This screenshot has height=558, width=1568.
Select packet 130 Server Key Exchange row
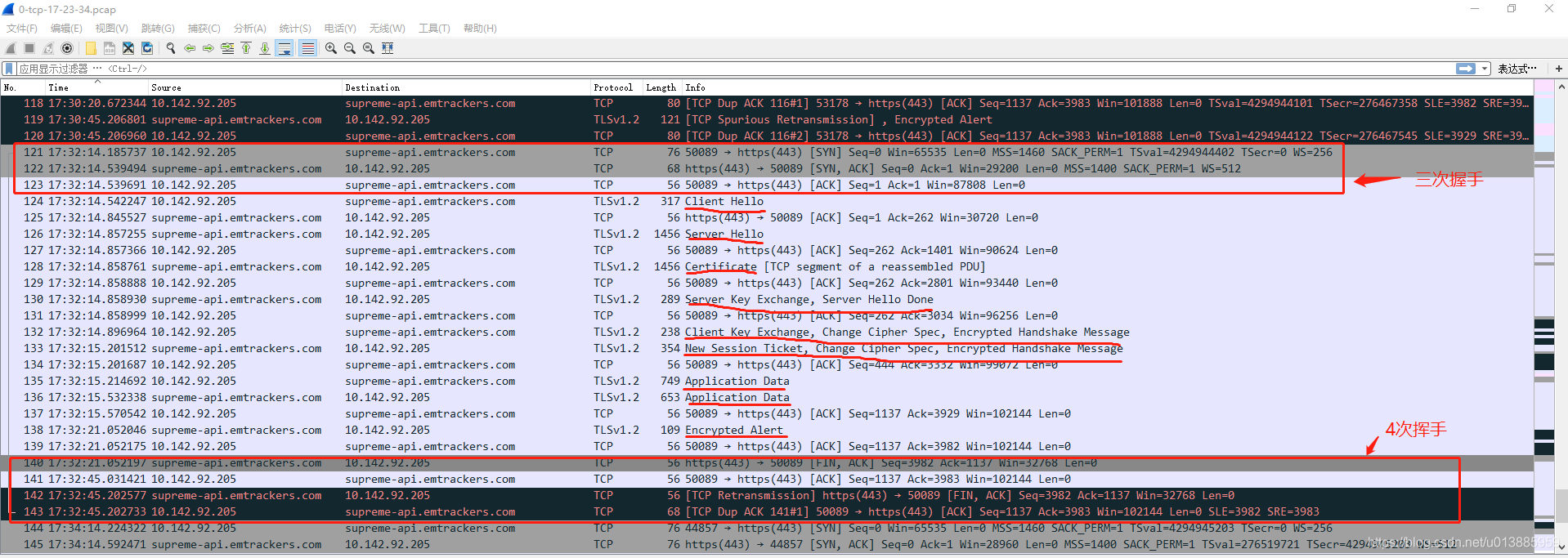(767, 299)
